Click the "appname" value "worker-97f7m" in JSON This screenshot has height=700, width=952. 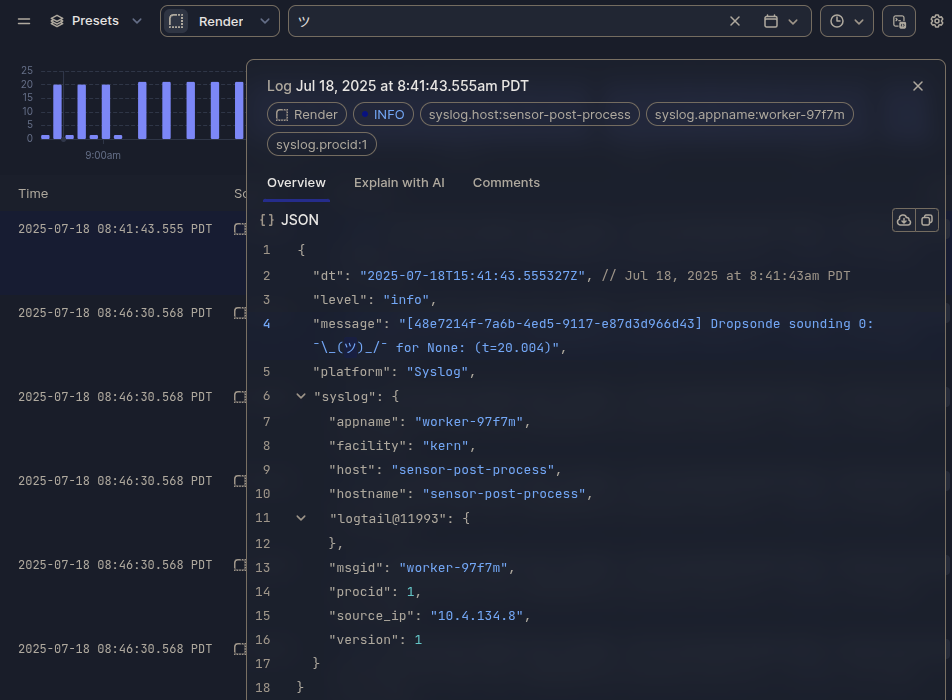(x=469, y=421)
